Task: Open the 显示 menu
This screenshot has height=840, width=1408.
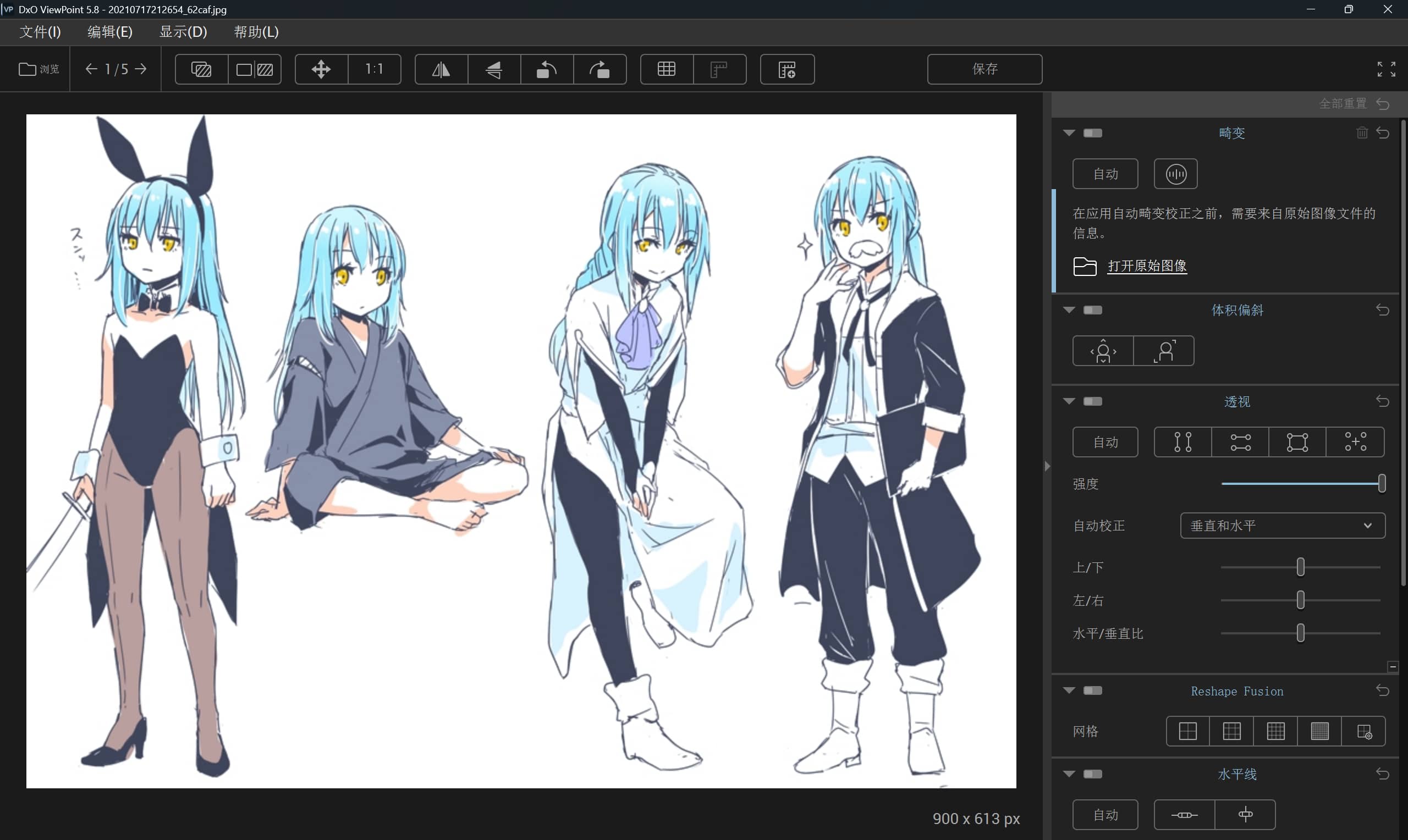Action: 183,32
